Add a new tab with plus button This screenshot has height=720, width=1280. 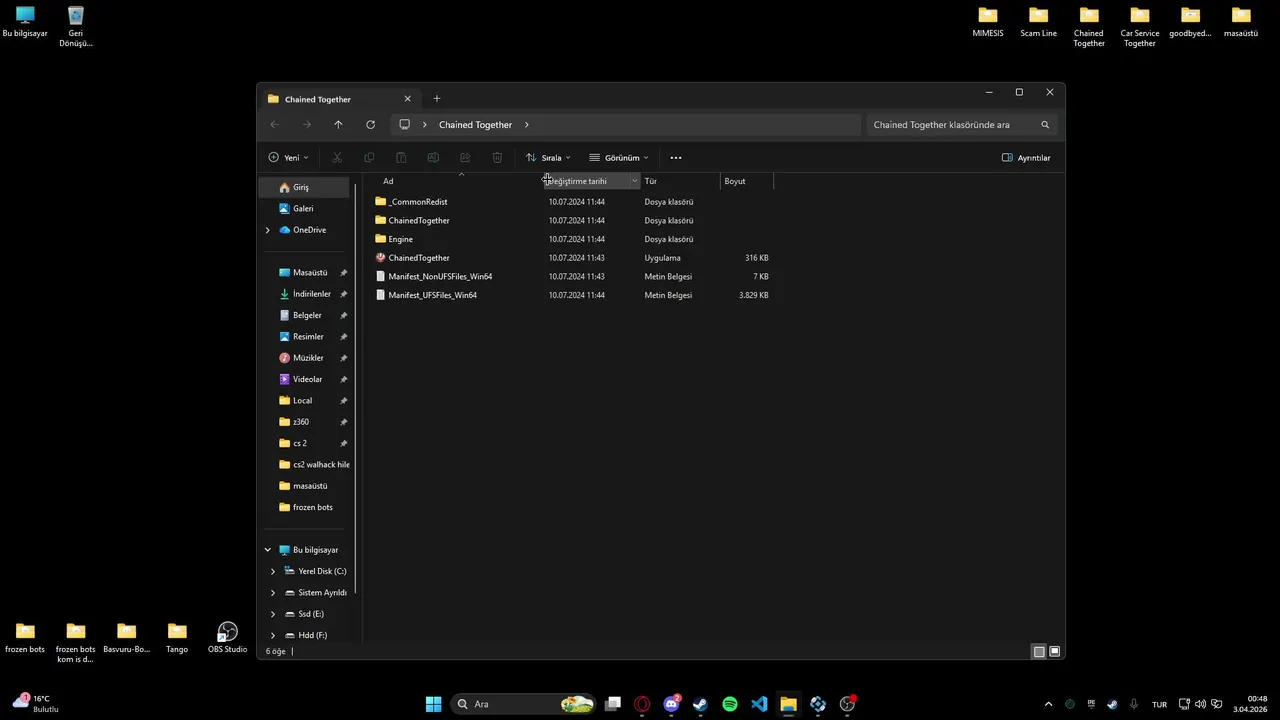pyautogui.click(x=436, y=99)
